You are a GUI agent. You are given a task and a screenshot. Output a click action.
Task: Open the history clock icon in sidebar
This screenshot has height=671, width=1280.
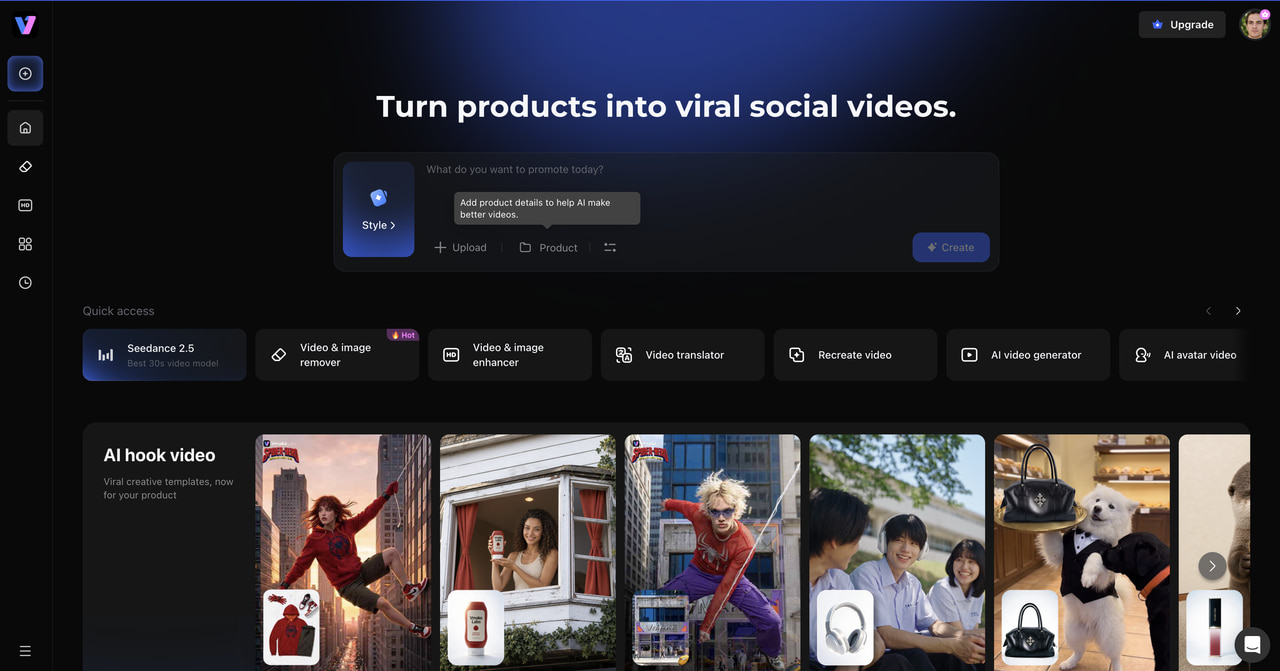25,283
